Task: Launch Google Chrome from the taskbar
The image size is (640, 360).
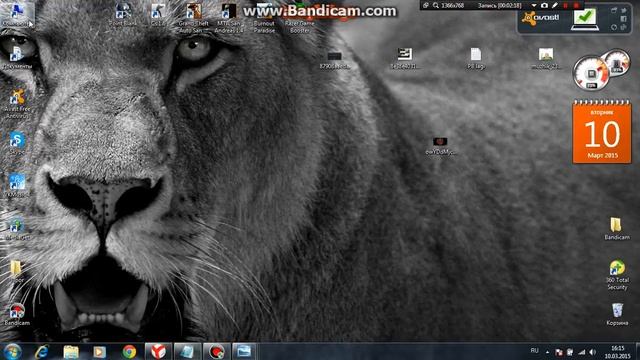Action: (129, 351)
